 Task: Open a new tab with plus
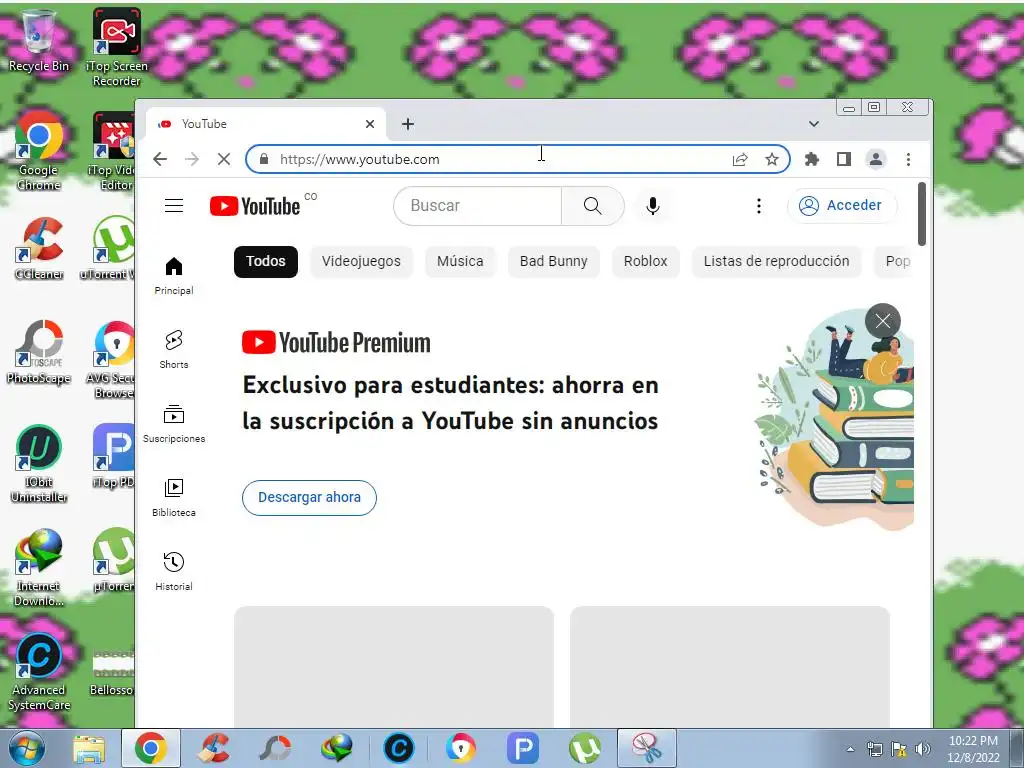[408, 124]
